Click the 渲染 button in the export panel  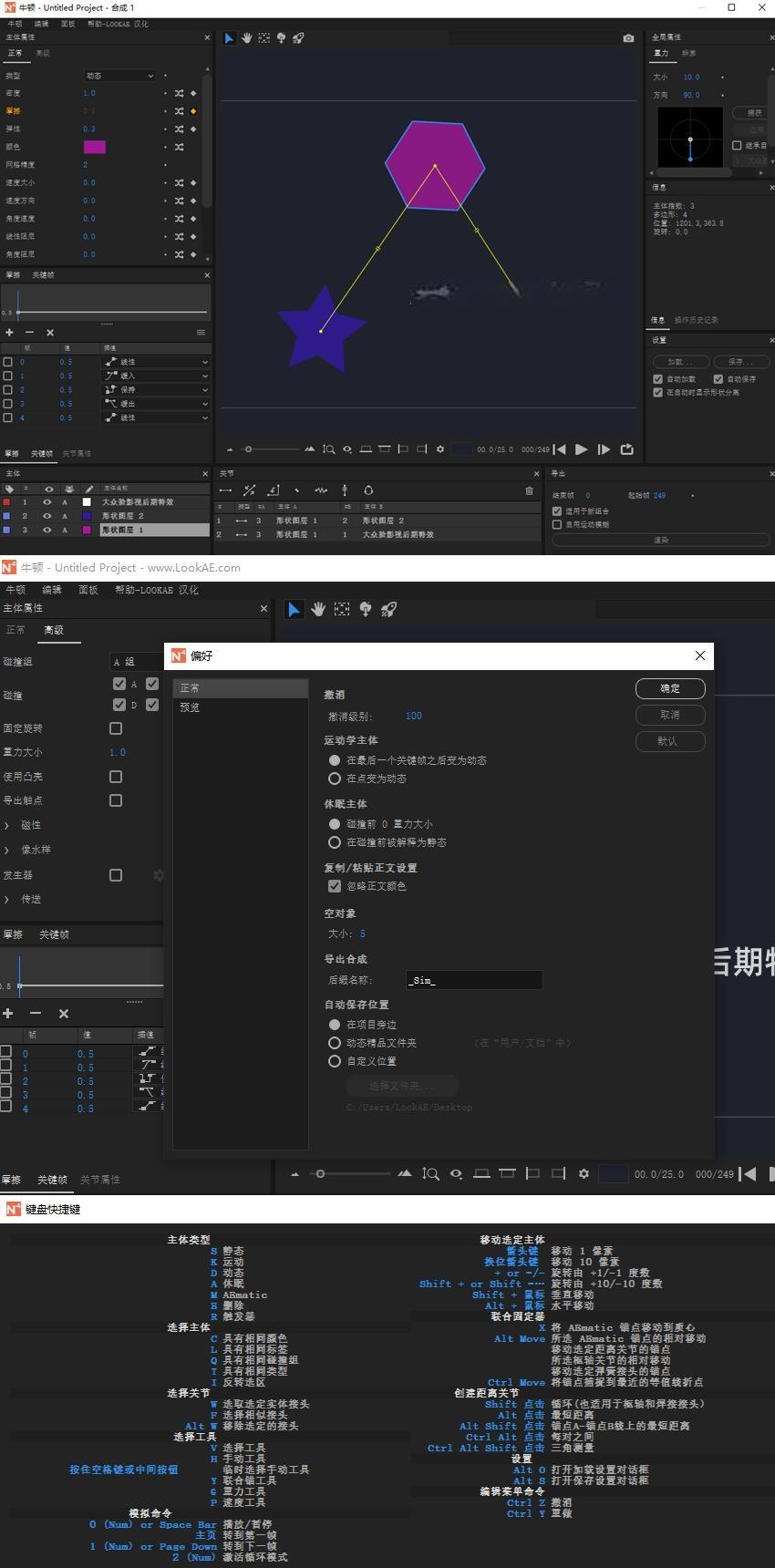pyautogui.click(x=661, y=541)
